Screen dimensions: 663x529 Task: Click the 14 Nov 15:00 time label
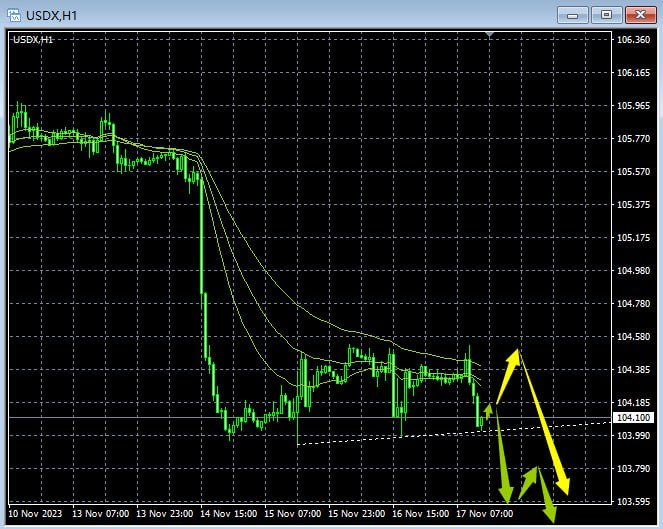tap(227, 514)
